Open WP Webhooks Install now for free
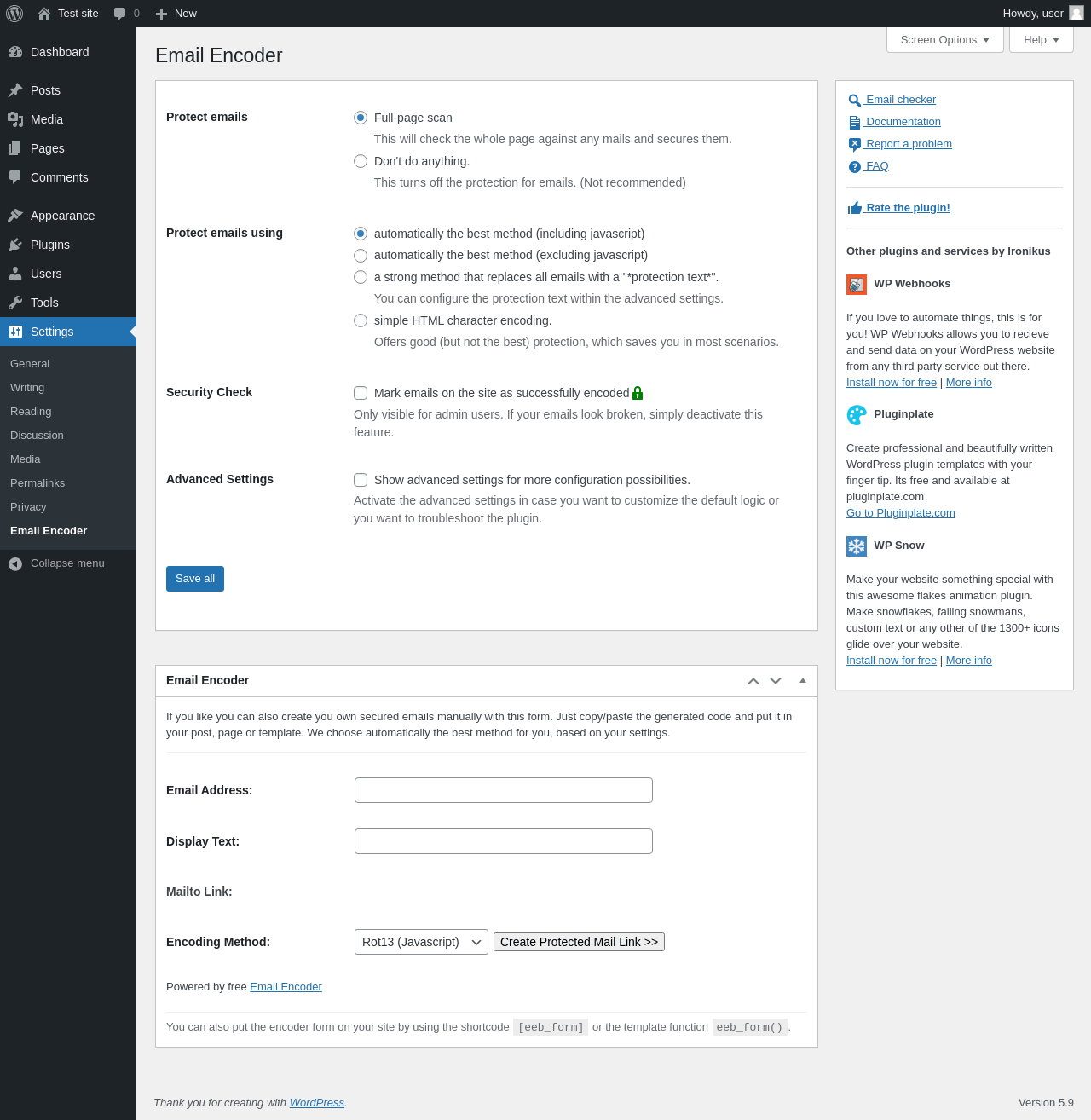This screenshot has width=1091, height=1120. (892, 383)
